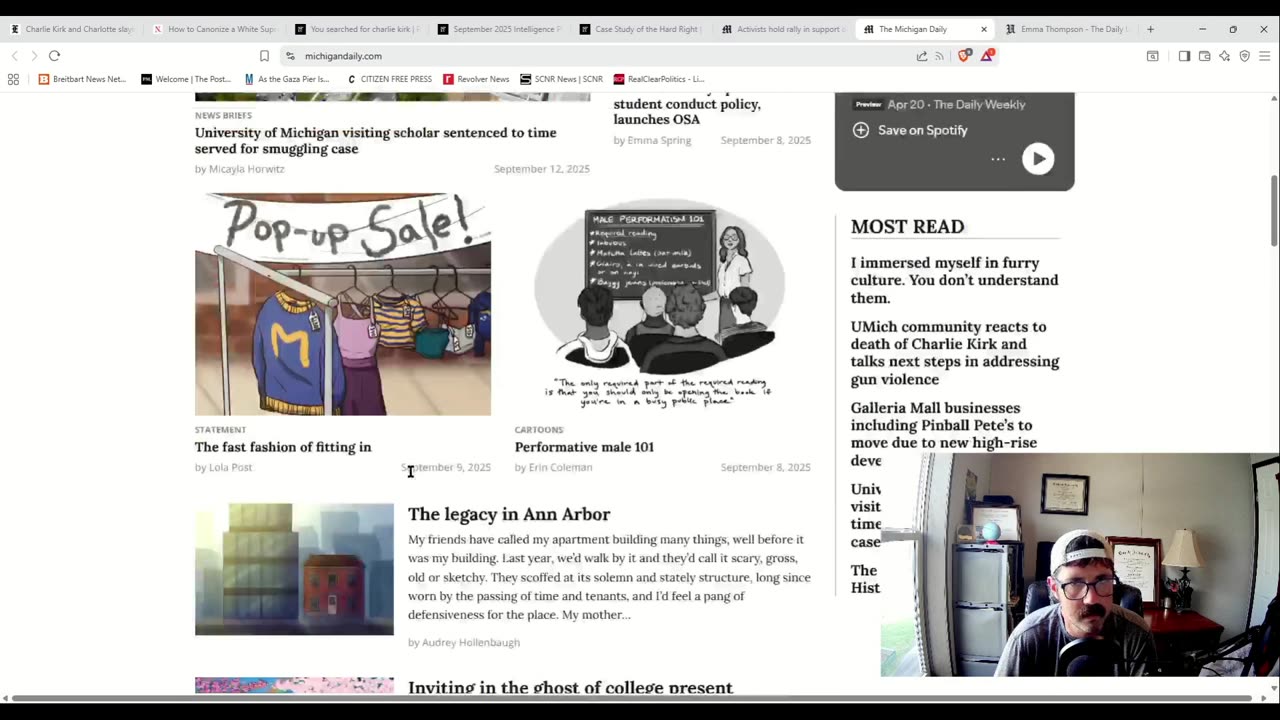Click the Save on Spotify plus icon

(x=860, y=130)
